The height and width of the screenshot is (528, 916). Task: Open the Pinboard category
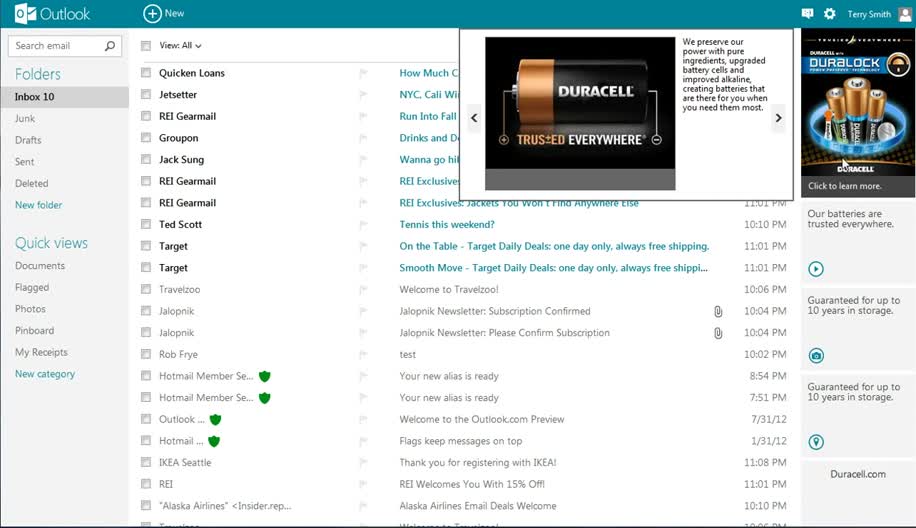[x=34, y=331]
